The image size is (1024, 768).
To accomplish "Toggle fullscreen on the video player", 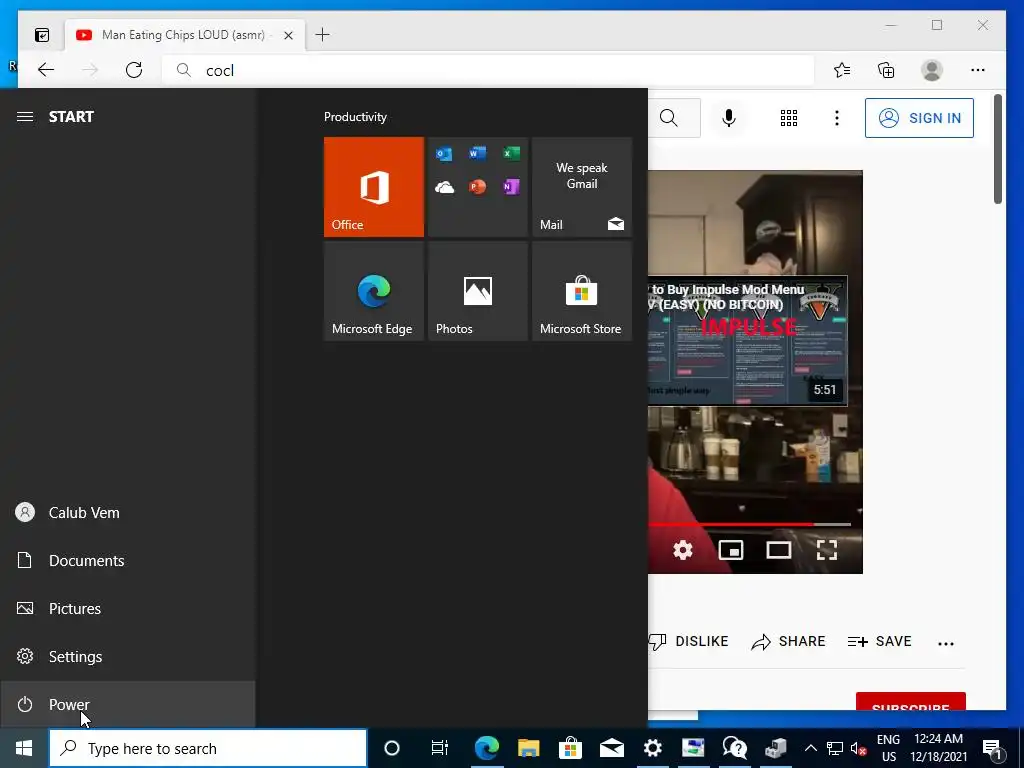I will click(x=827, y=550).
